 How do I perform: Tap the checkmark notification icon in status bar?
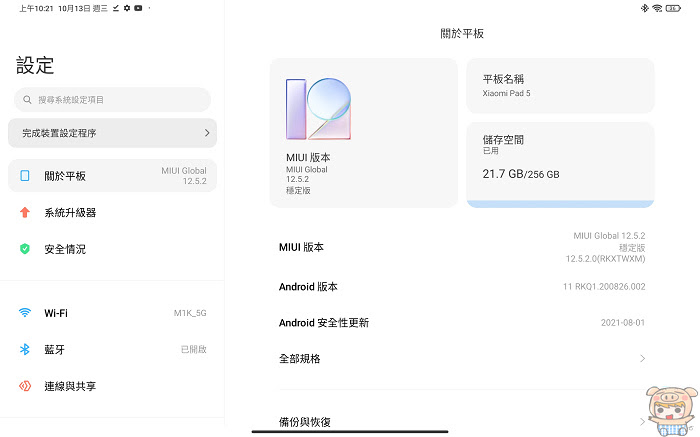[x=116, y=8]
